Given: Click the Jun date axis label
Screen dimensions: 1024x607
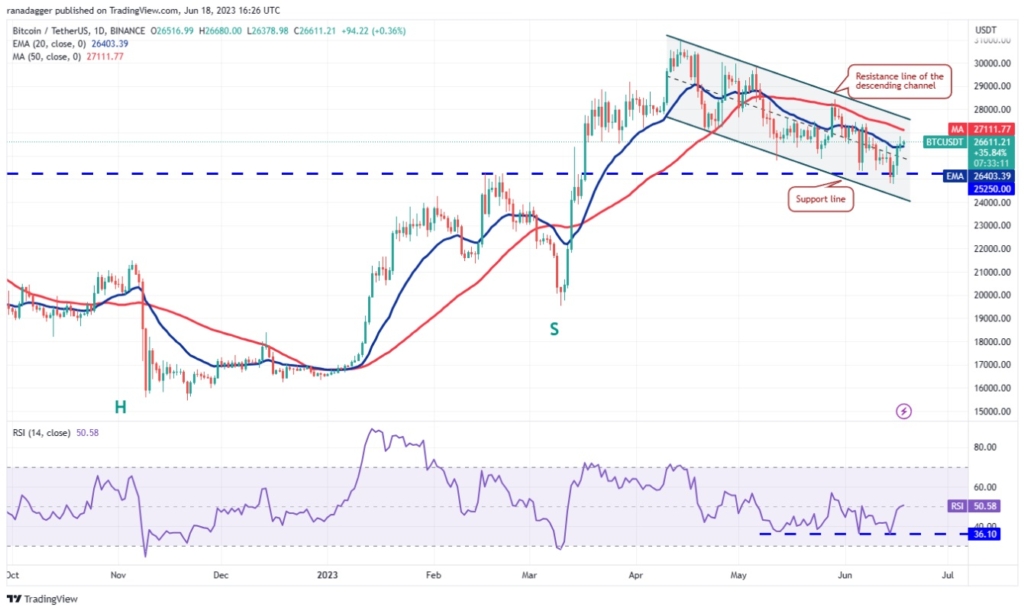Looking at the screenshot, I should click(x=844, y=575).
